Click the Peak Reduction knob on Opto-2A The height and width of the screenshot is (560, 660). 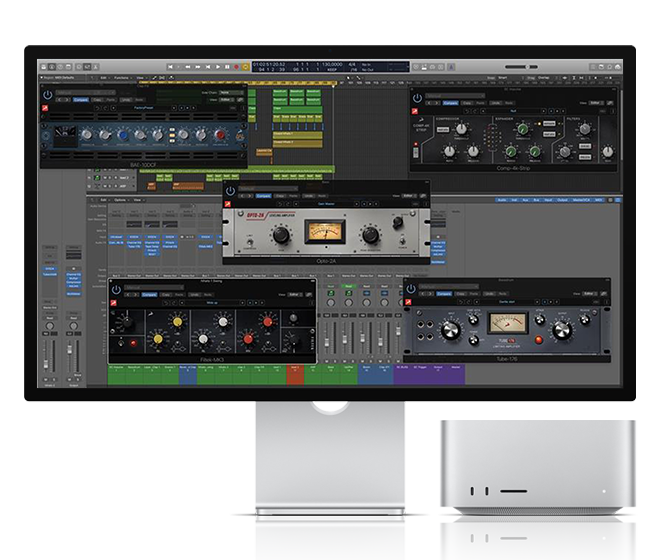pos(370,235)
